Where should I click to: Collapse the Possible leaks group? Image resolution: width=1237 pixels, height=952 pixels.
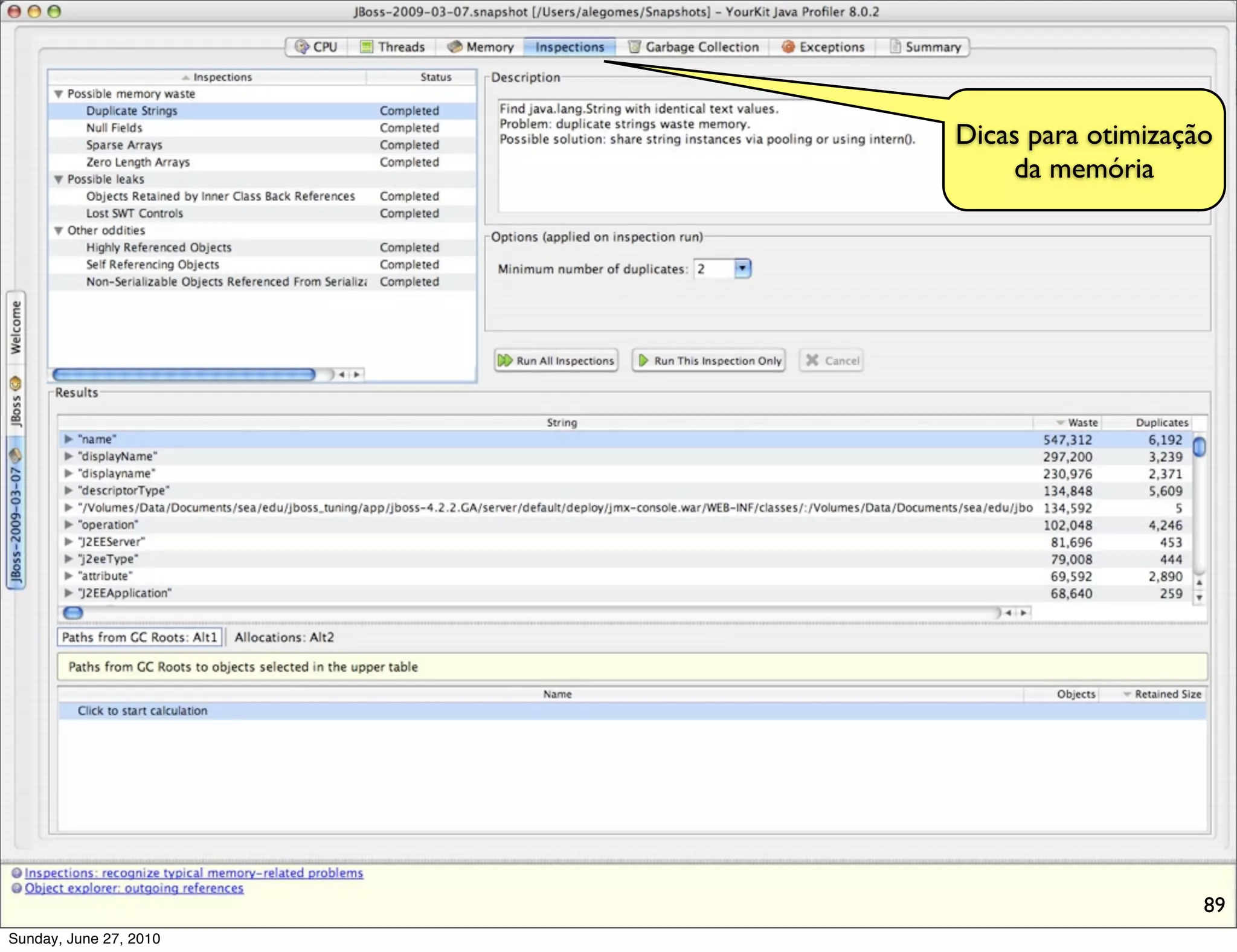(59, 179)
